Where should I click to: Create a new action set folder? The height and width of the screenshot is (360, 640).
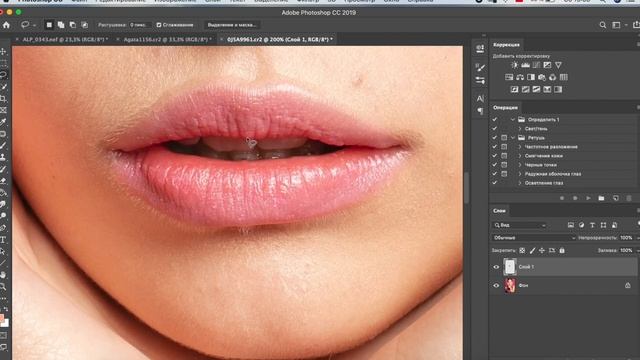point(601,198)
